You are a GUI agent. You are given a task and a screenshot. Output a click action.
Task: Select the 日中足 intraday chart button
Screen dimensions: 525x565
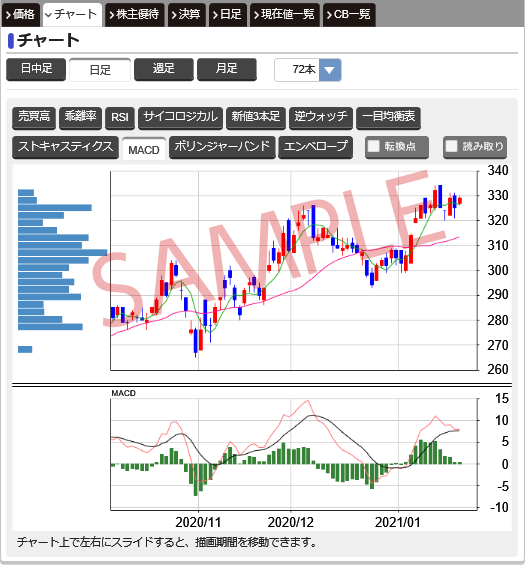coord(36,69)
